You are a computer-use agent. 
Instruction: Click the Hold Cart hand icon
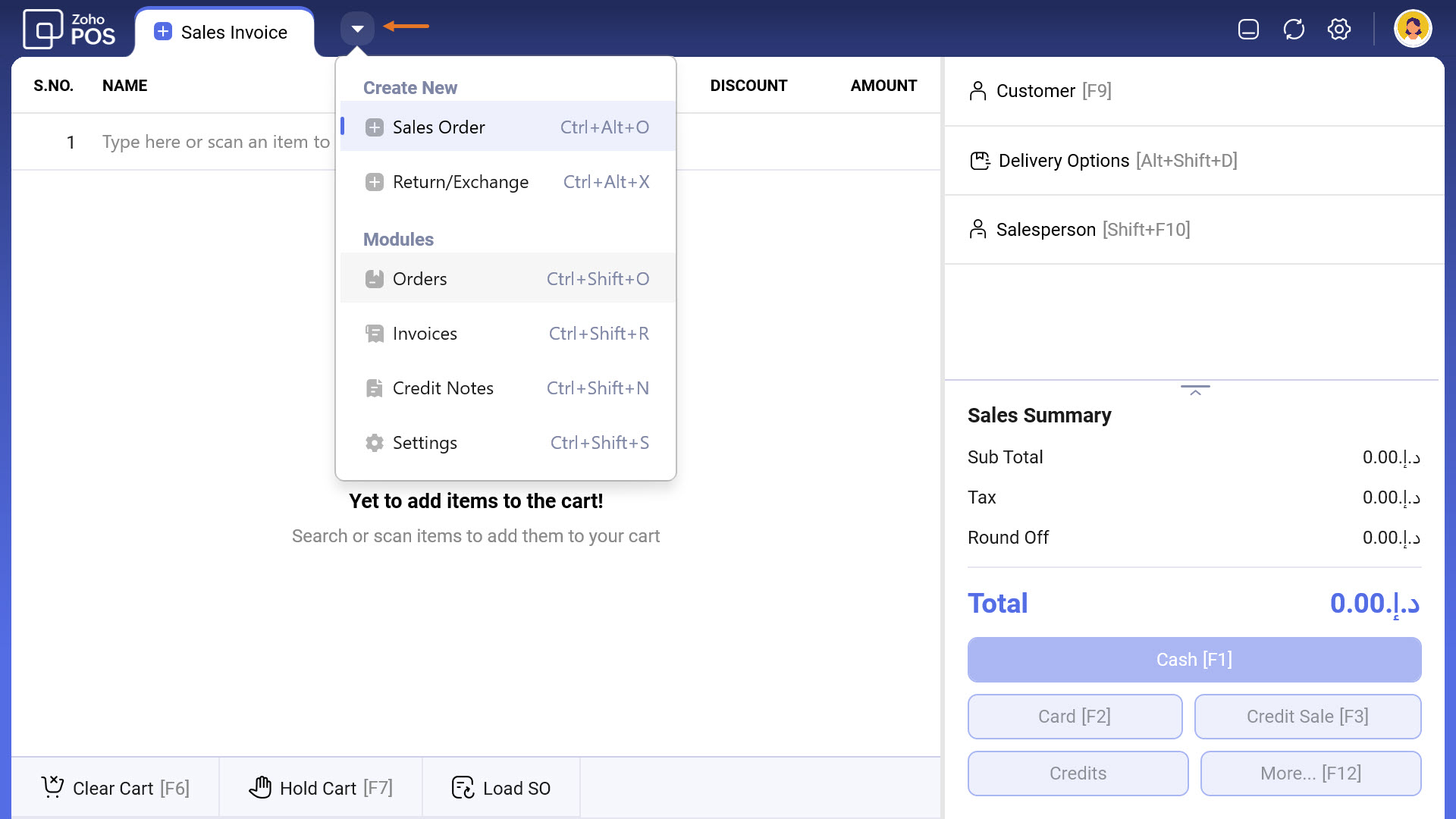coord(260,788)
